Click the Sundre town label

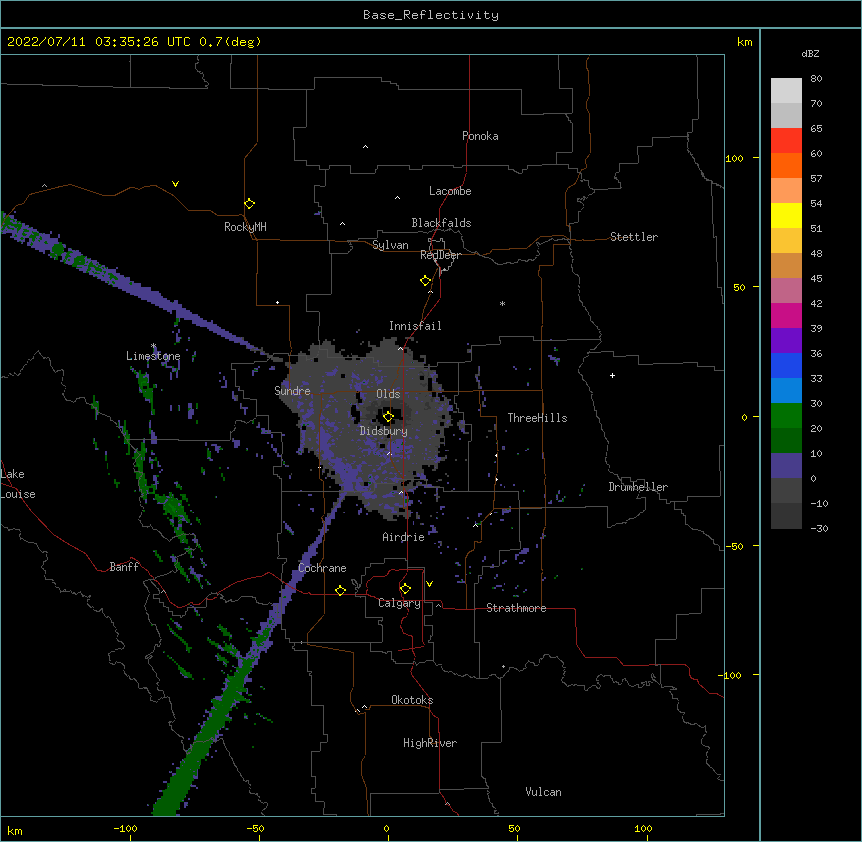[292, 391]
